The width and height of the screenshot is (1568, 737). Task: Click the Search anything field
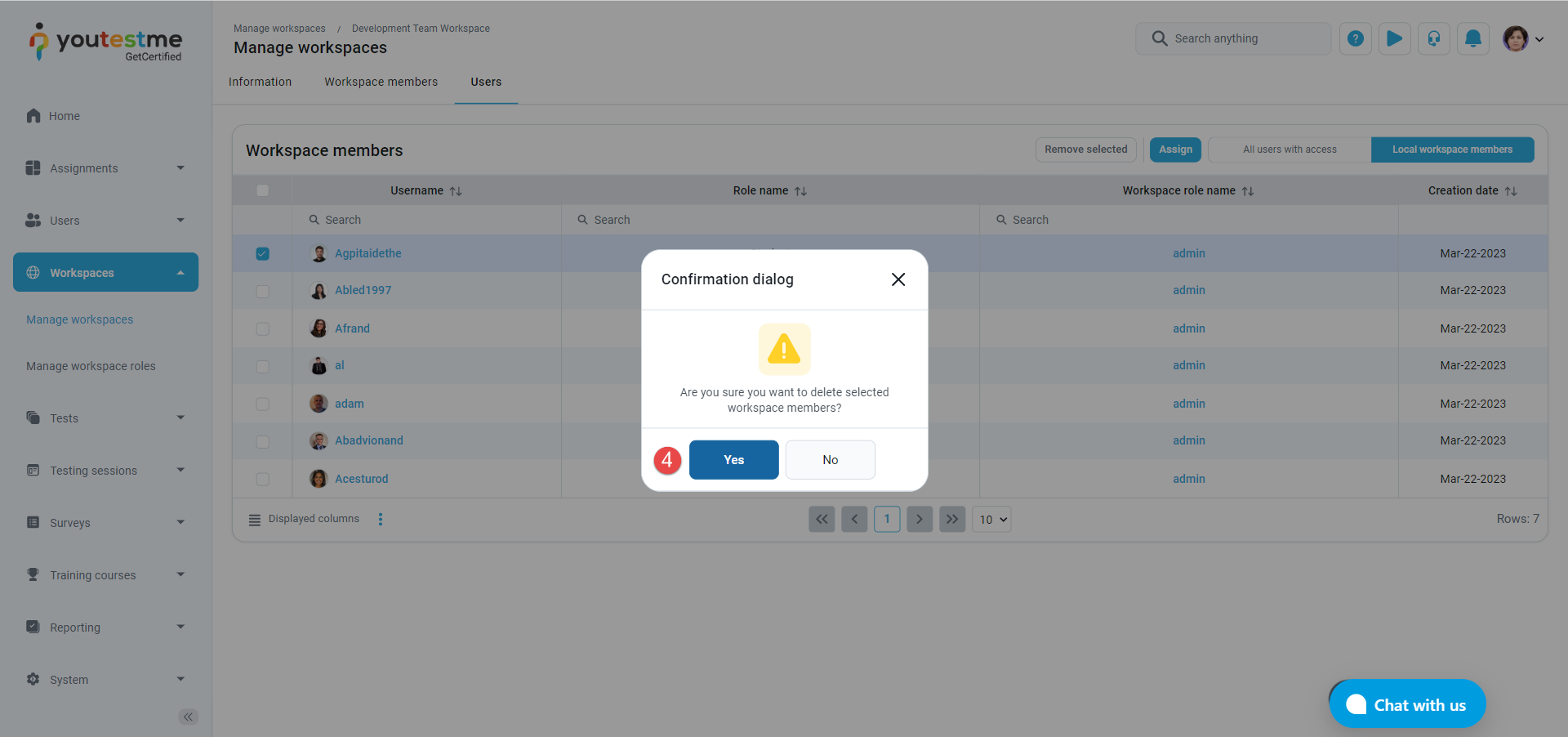coord(1233,38)
